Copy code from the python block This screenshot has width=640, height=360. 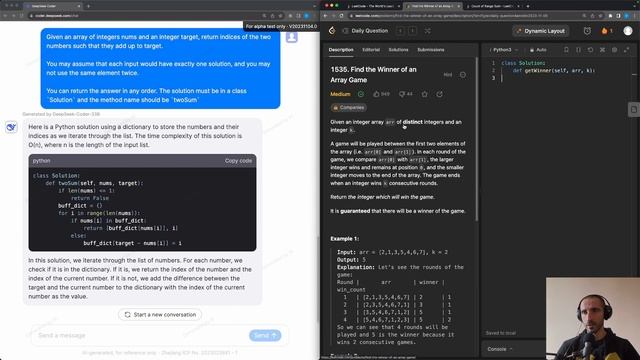click(238, 161)
